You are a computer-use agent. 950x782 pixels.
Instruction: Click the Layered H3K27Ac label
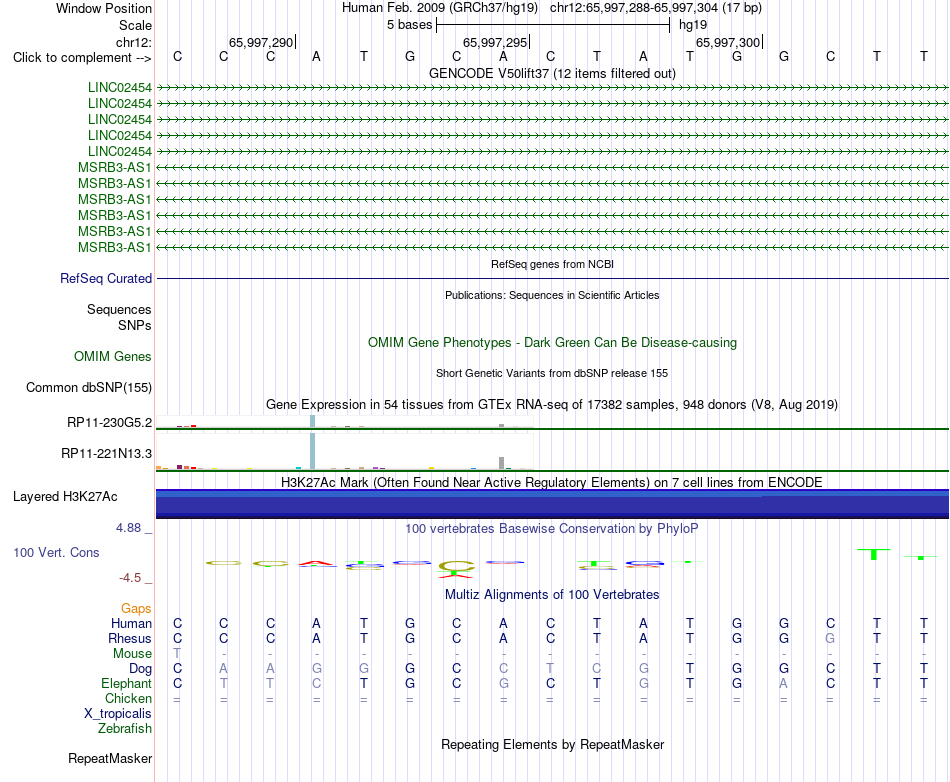65,497
